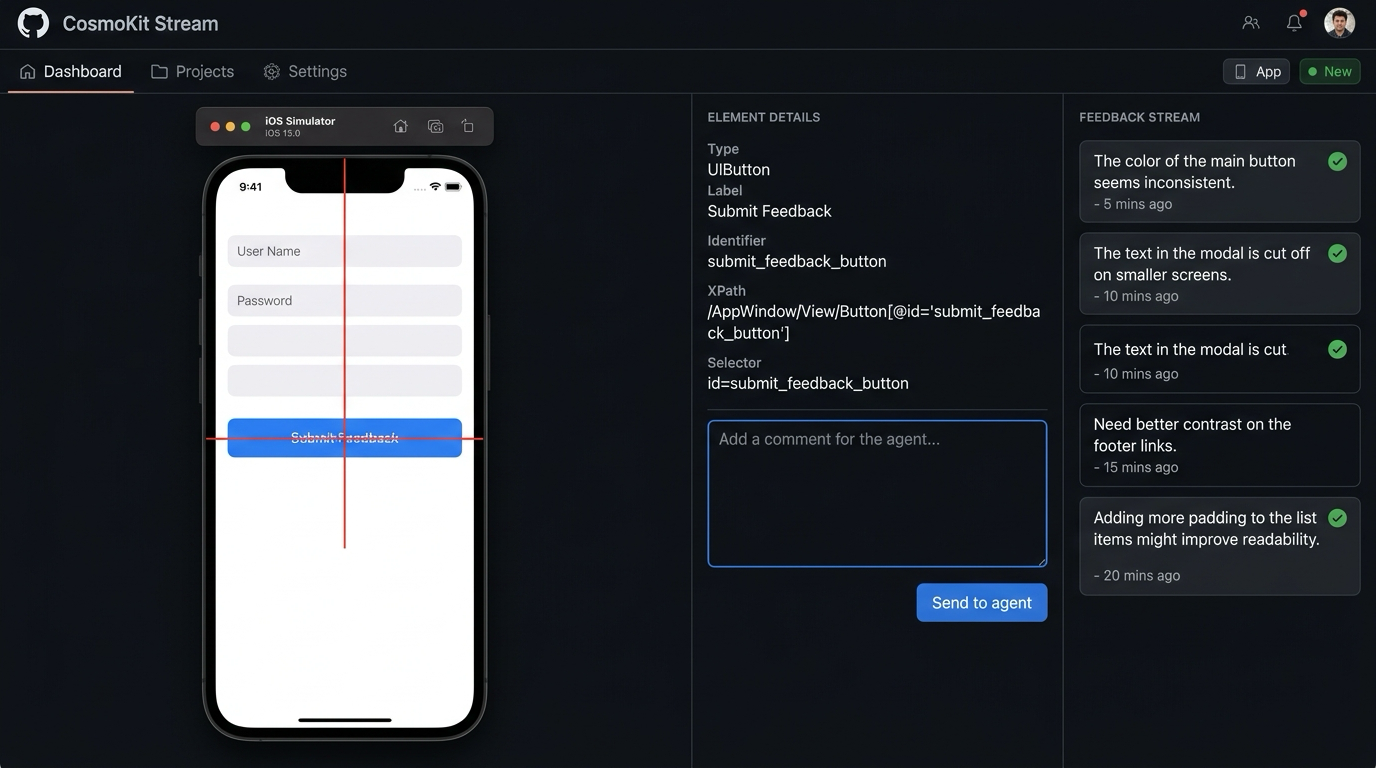The height and width of the screenshot is (768, 1376).
Task: Click the GitHub logo in the header
Action: tap(33, 23)
